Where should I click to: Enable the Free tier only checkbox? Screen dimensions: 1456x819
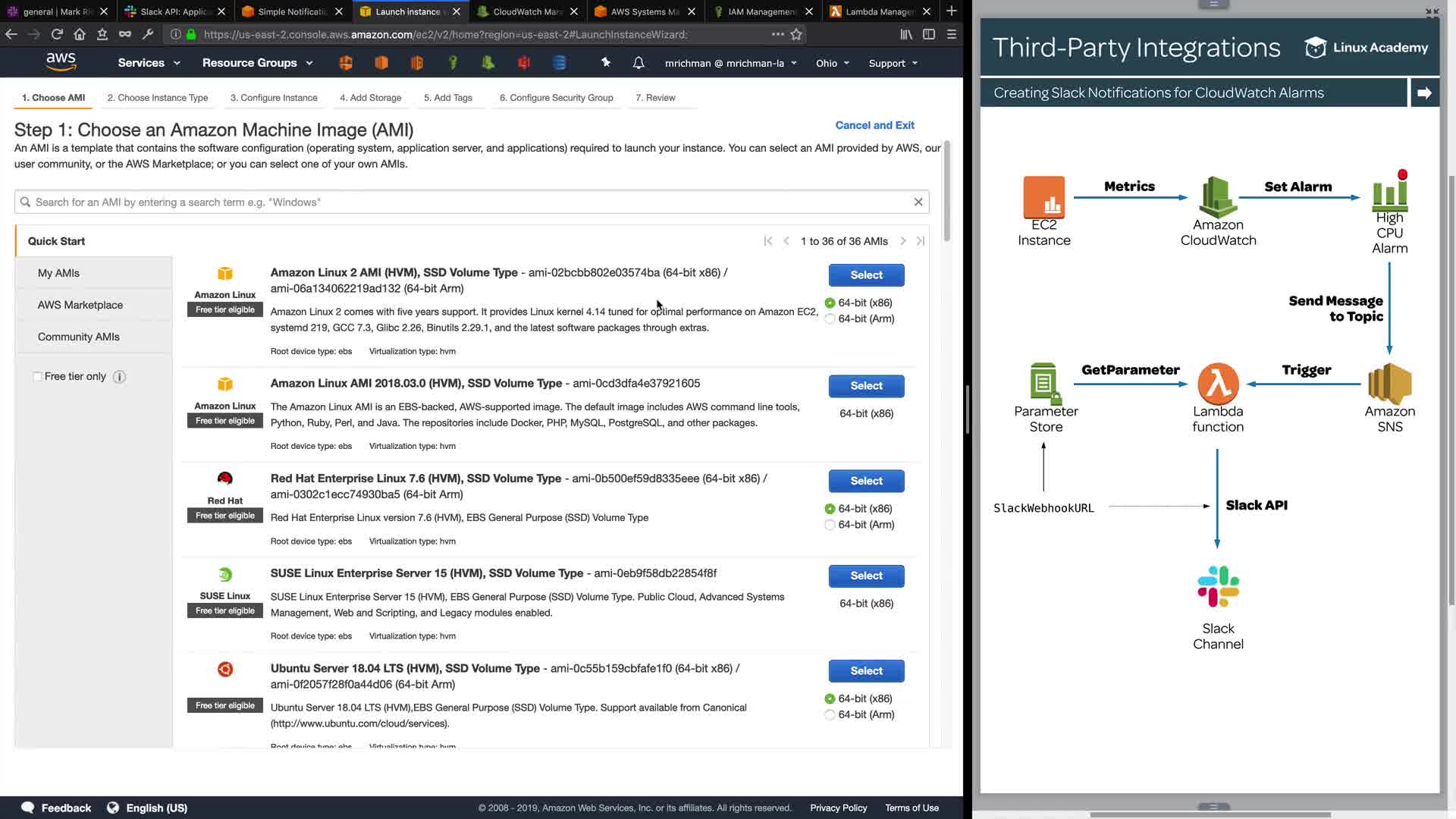pyautogui.click(x=37, y=377)
